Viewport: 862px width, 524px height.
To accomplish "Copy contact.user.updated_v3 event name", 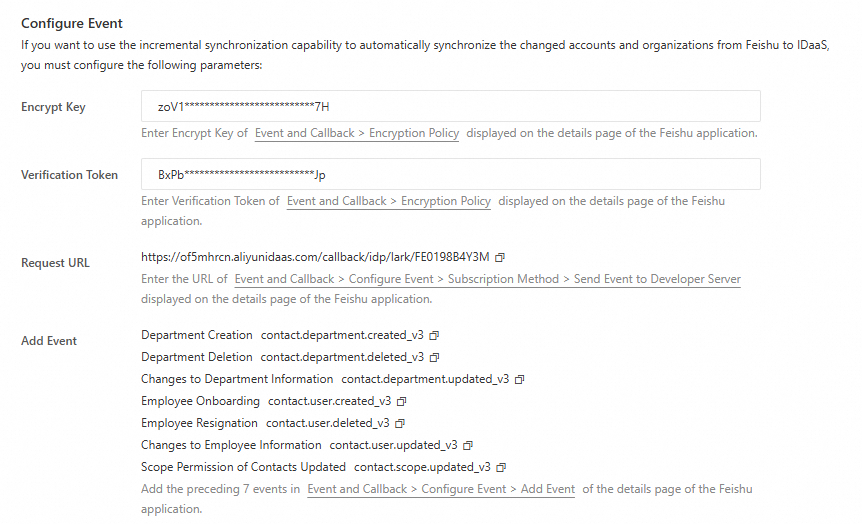I will coord(468,445).
